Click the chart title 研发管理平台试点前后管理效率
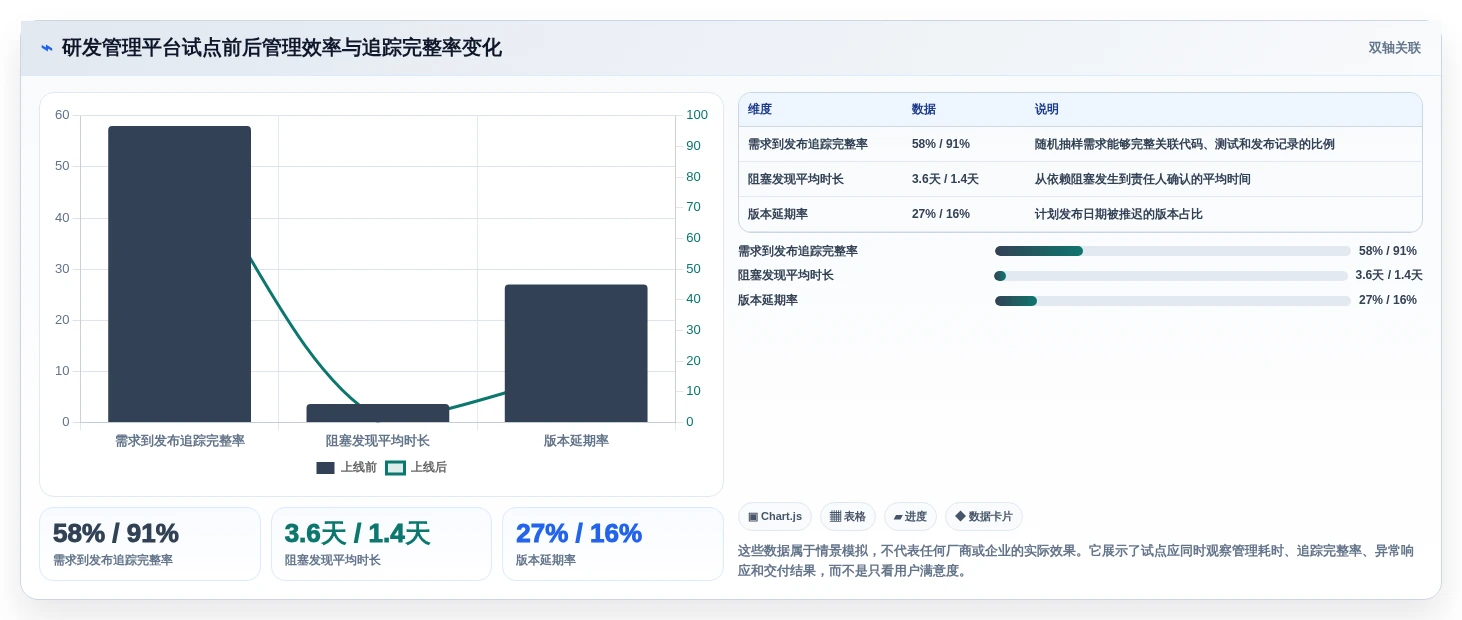 coord(282,48)
